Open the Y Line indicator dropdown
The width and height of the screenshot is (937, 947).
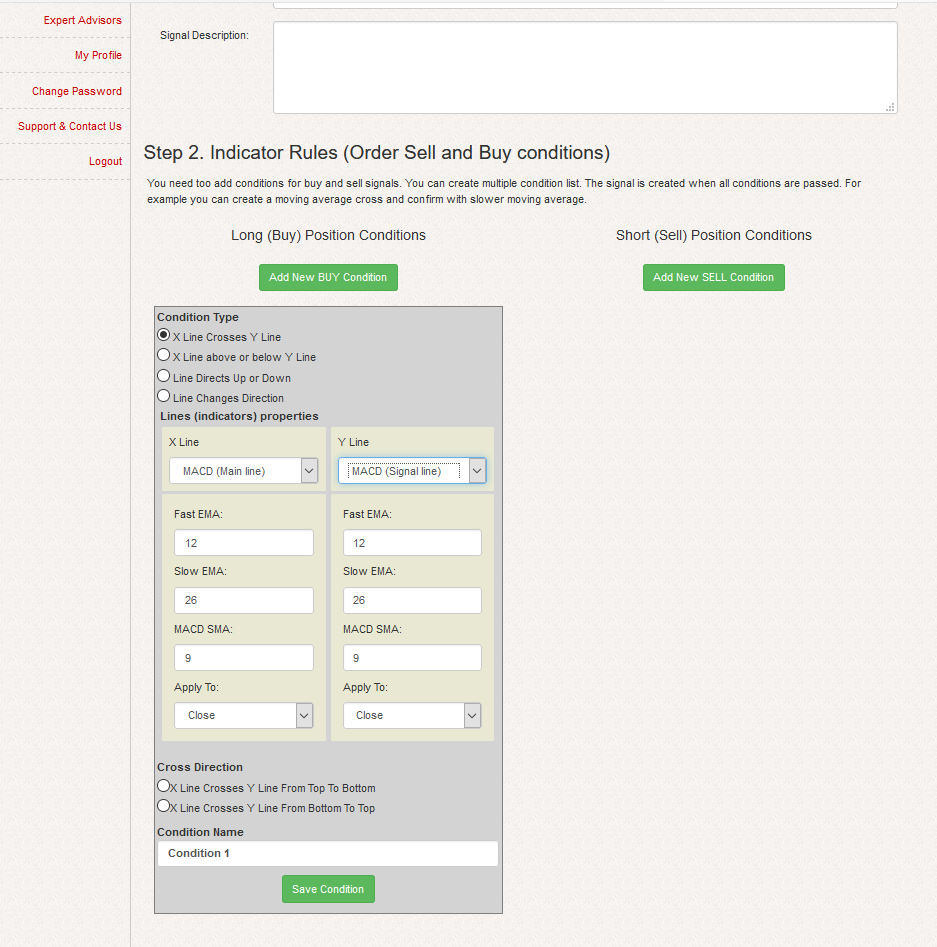[x=412, y=471]
